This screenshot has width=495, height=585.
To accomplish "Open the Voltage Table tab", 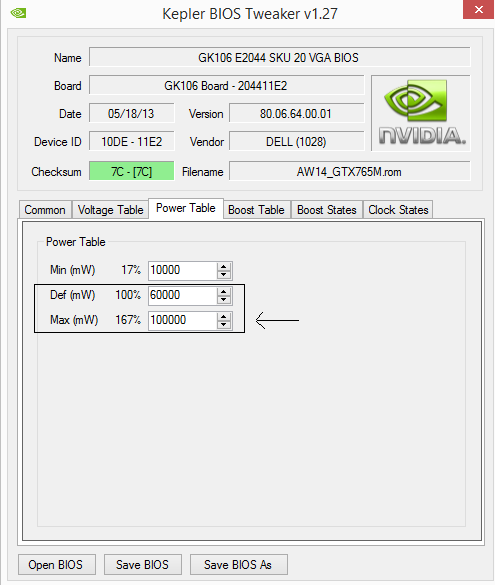I will click(x=110, y=210).
